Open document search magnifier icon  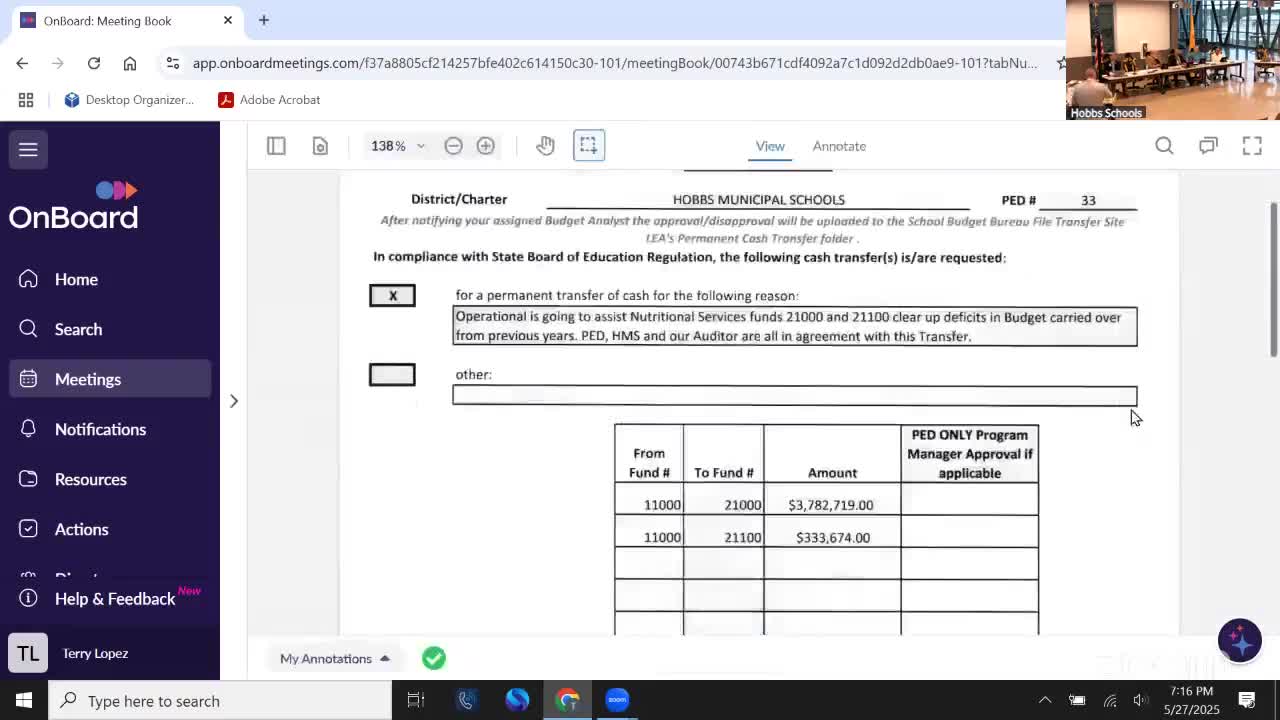(1164, 146)
